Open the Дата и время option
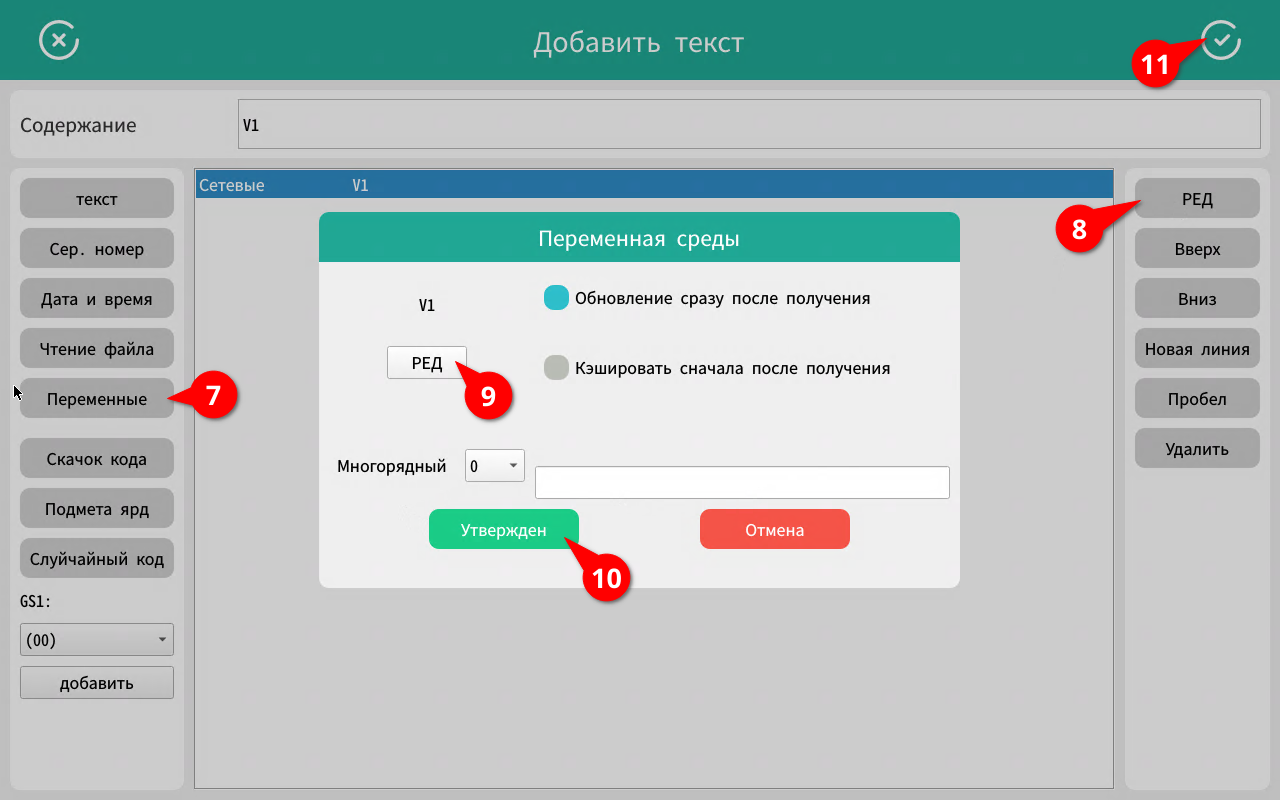Screen dimensions: 1280x800 pyautogui.click(x=97, y=299)
